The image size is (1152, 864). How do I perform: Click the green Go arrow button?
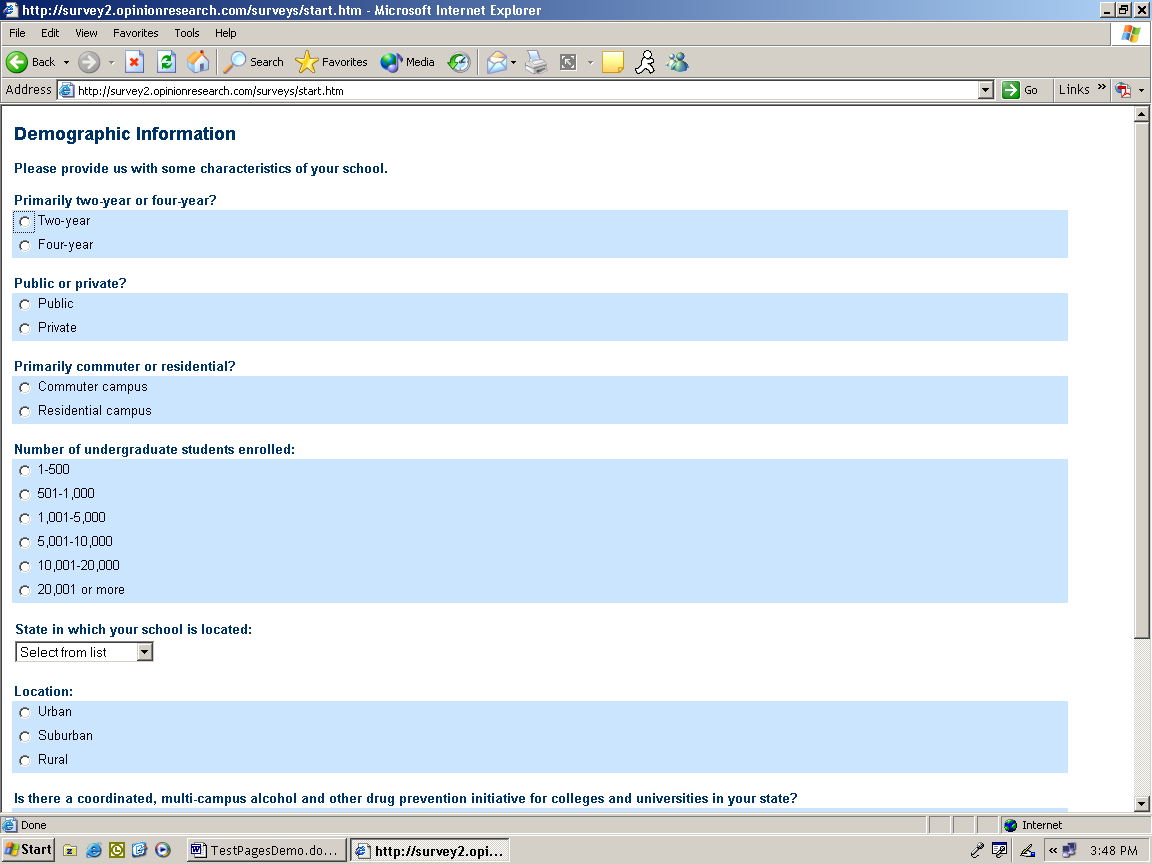(1011, 90)
